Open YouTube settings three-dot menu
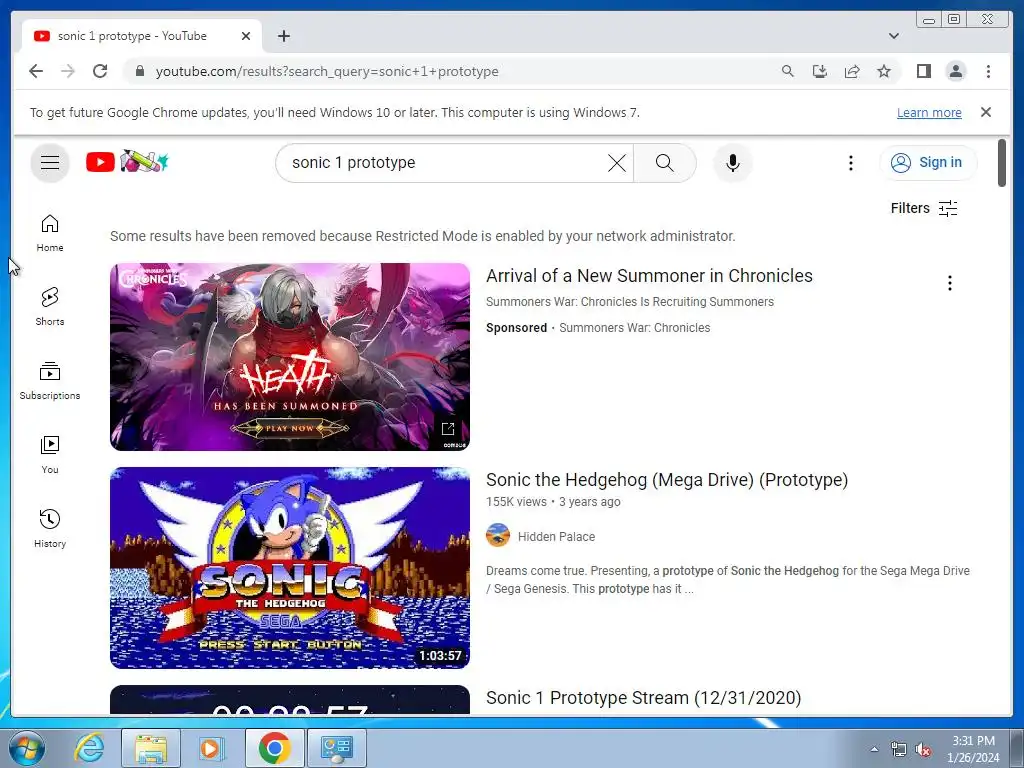The width and height of the screenshot is (1024, 768). point(850,163)
